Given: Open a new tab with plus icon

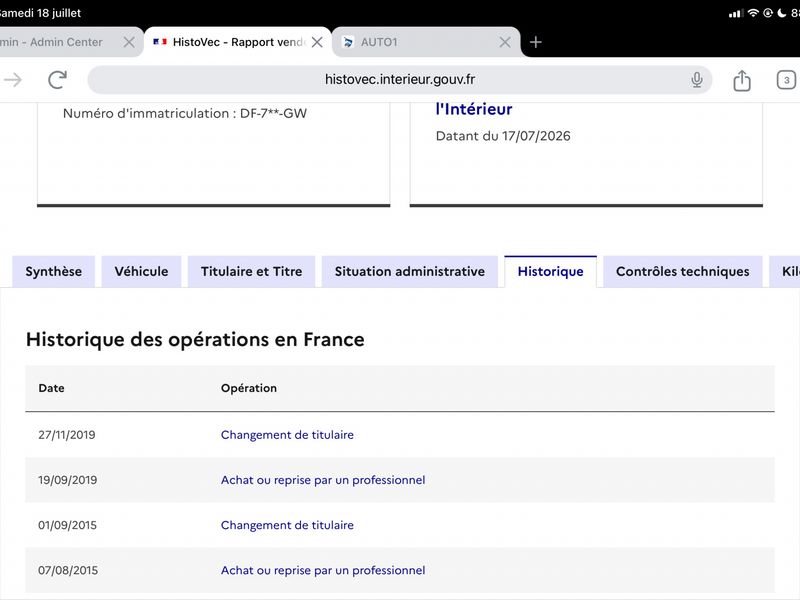Looking at the screenshot, I should click(535, 42).
